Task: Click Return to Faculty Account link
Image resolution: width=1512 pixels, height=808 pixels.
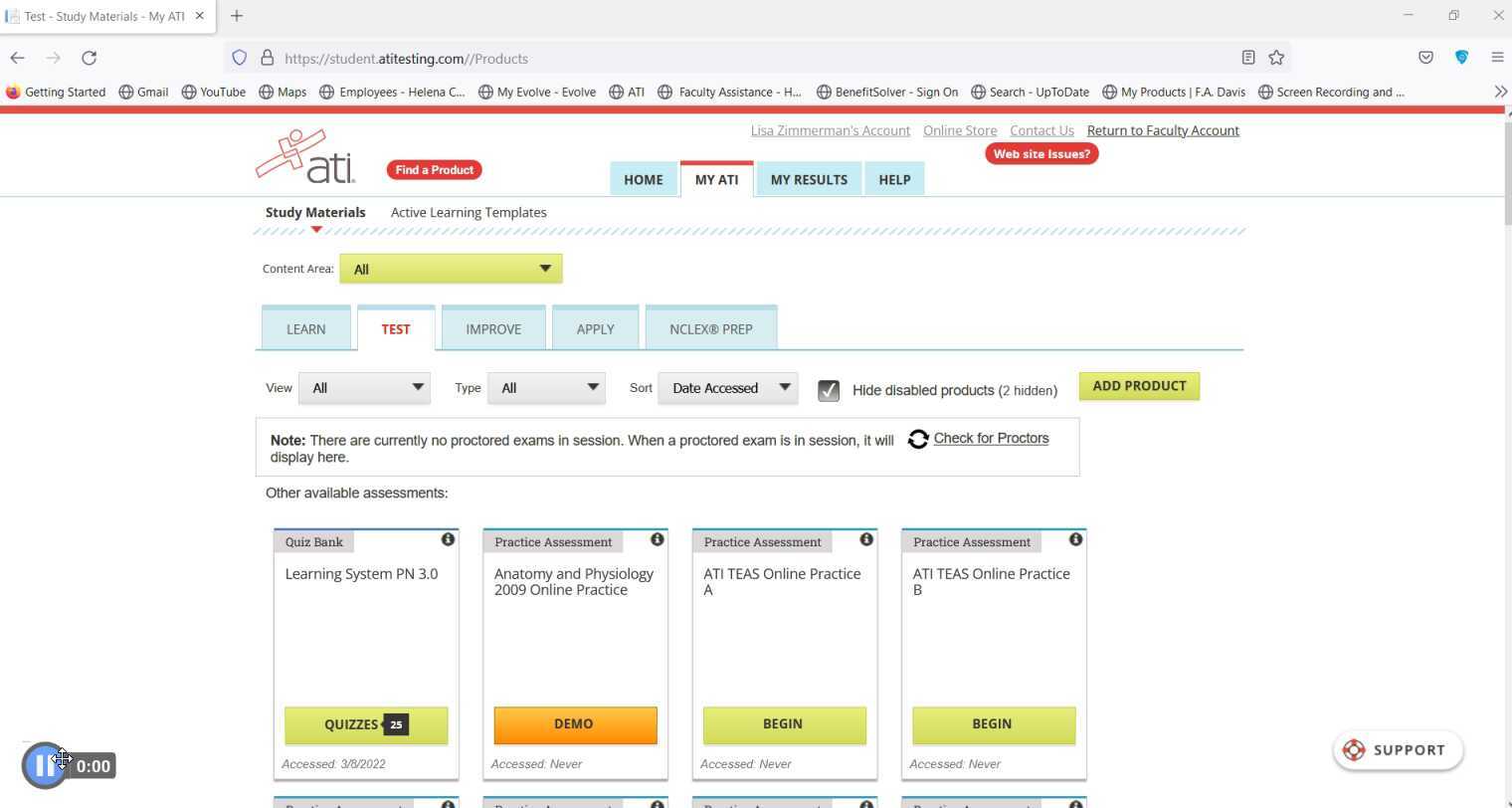Action: [x=1163, y=129]
